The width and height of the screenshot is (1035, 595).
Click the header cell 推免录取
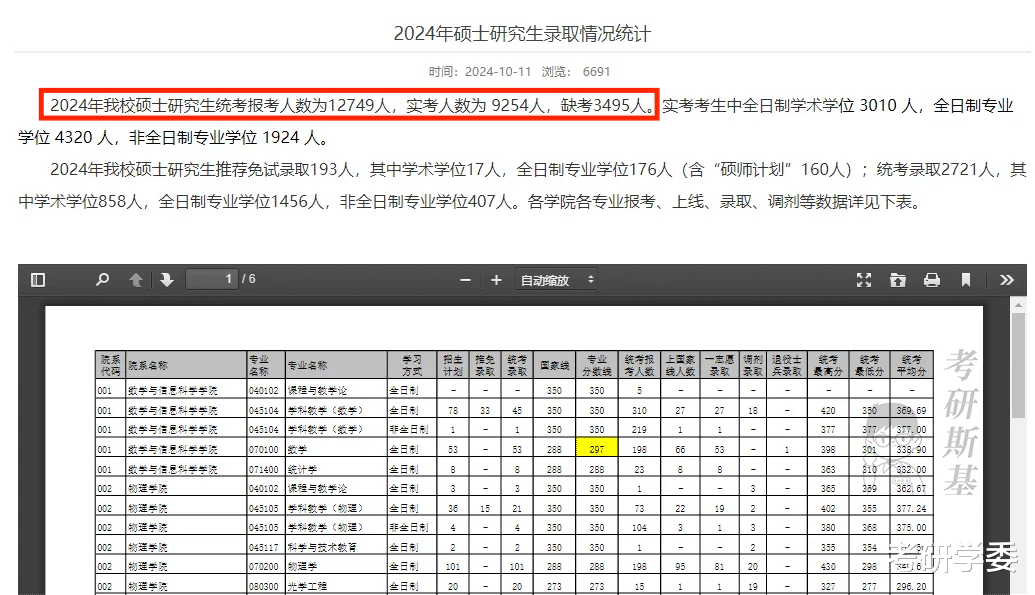(x=484, y=365)
